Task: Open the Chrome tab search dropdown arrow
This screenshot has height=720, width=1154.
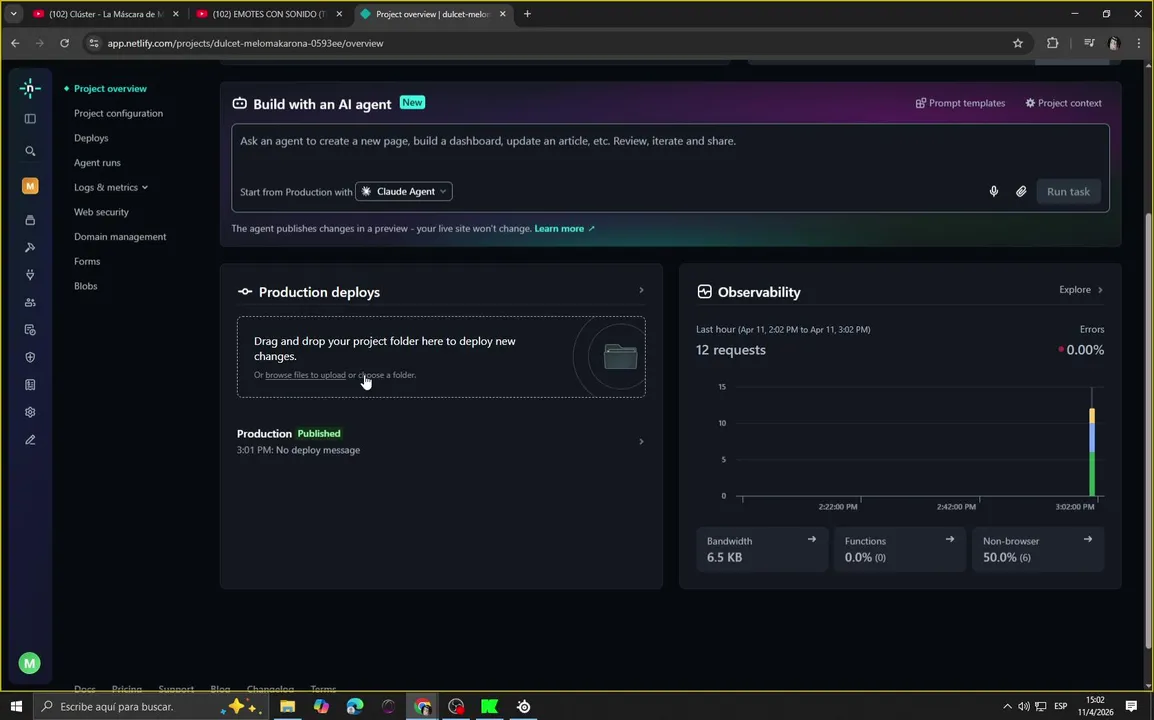Action: [x=13, y=14]
